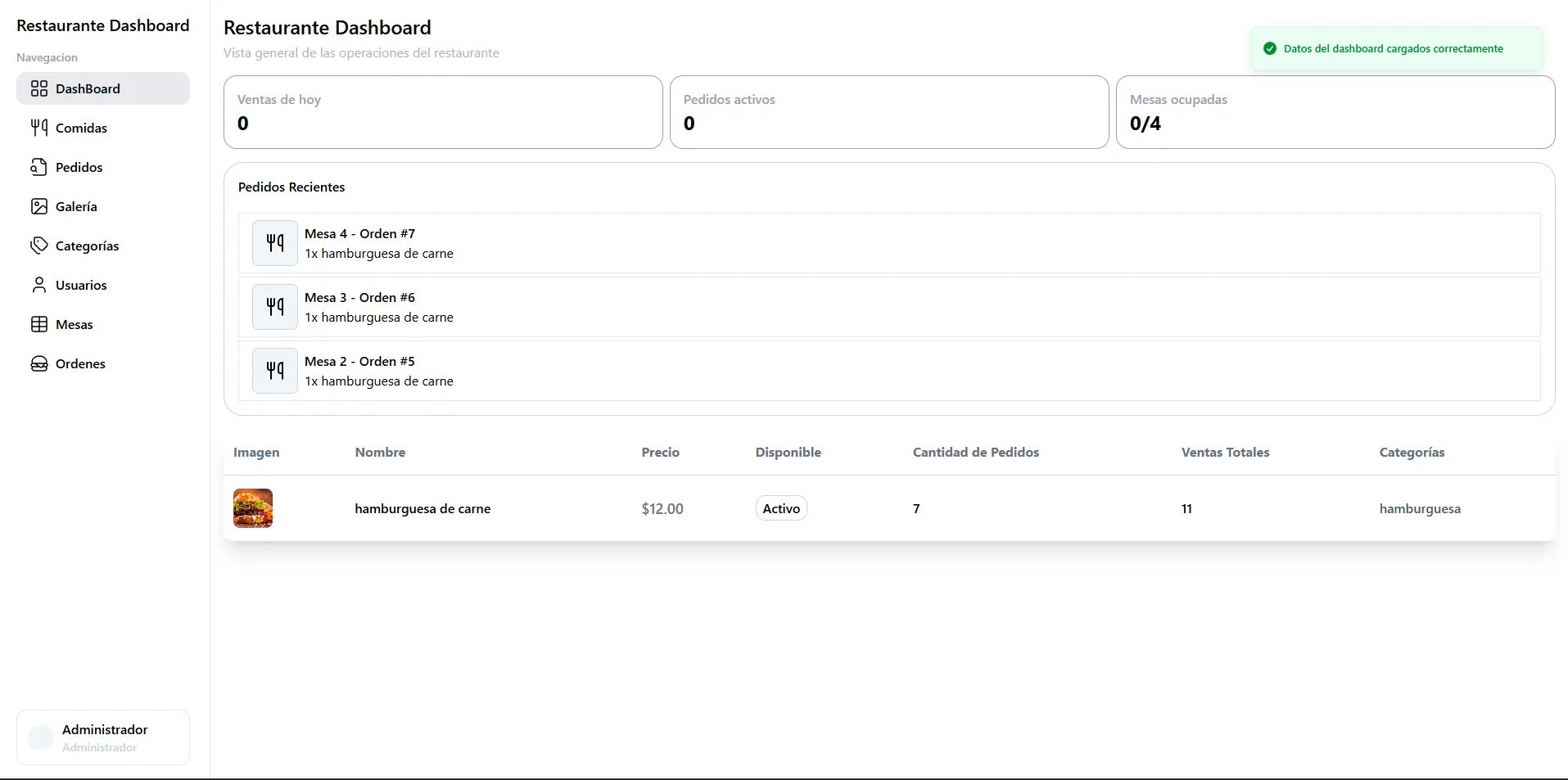Image resolution: width=1568 pixels, height=780 pixels.
Task: Click the Categorías tag icon
Action: (x=39, y=246)
